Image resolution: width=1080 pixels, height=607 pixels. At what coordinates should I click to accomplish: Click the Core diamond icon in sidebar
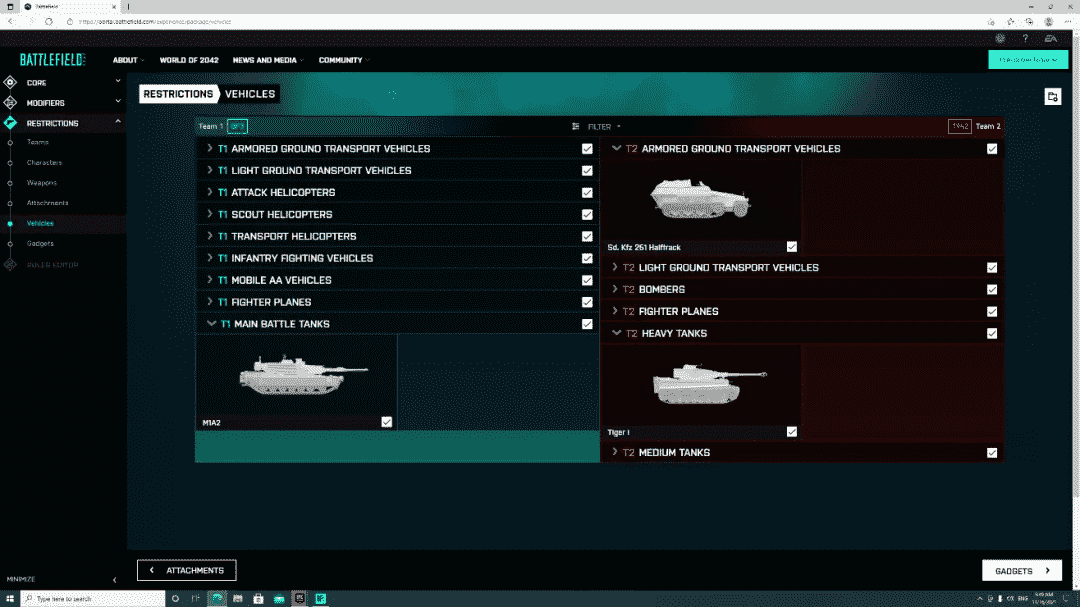(10, 83)
